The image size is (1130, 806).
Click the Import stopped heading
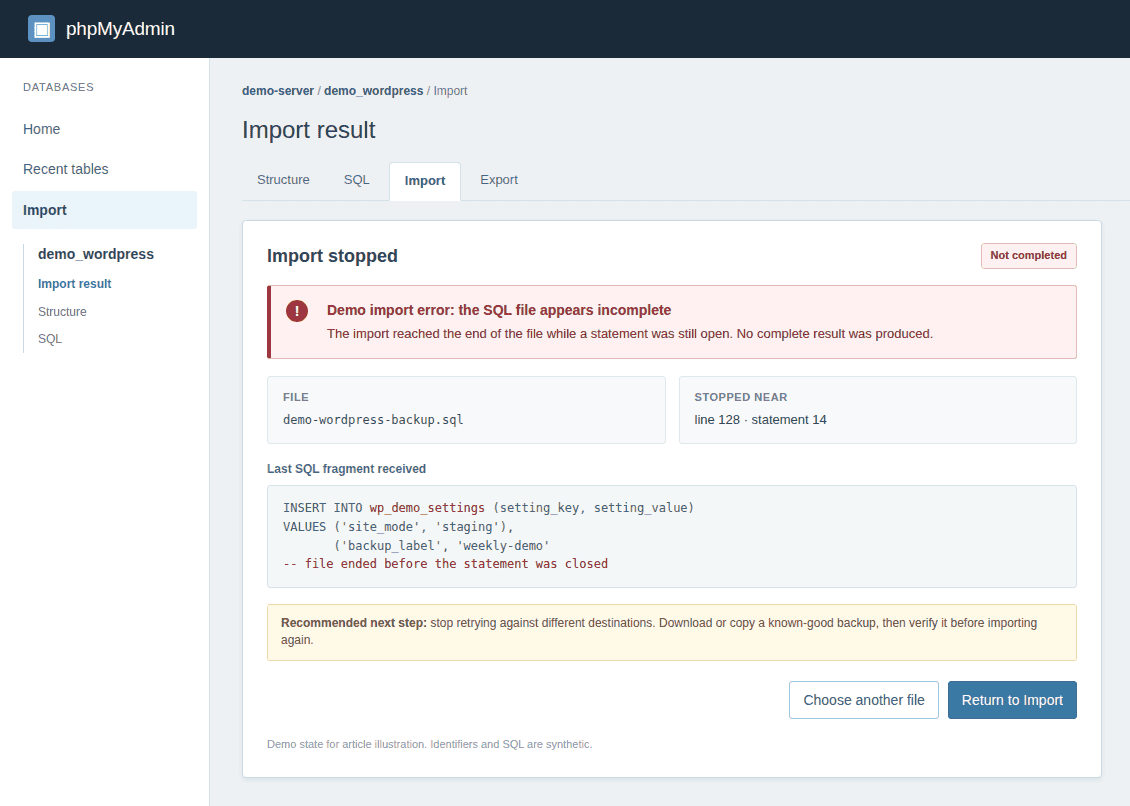click(332, 256)
